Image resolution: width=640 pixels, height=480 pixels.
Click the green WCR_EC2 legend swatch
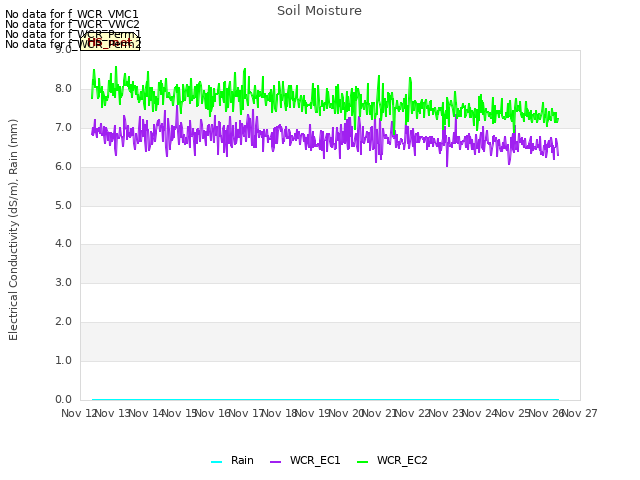[362, 462]
